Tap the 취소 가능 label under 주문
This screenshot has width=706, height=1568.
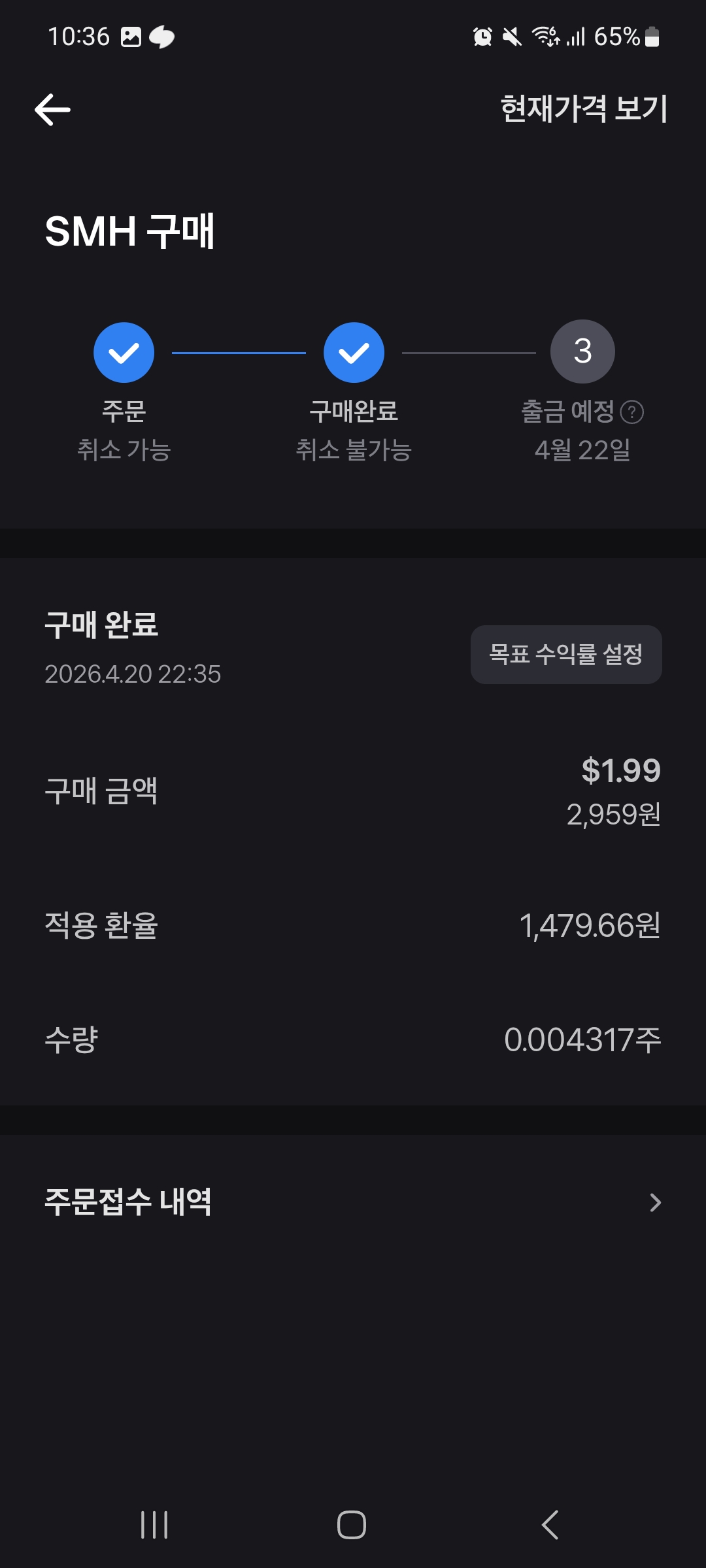[x=124, y=450]
